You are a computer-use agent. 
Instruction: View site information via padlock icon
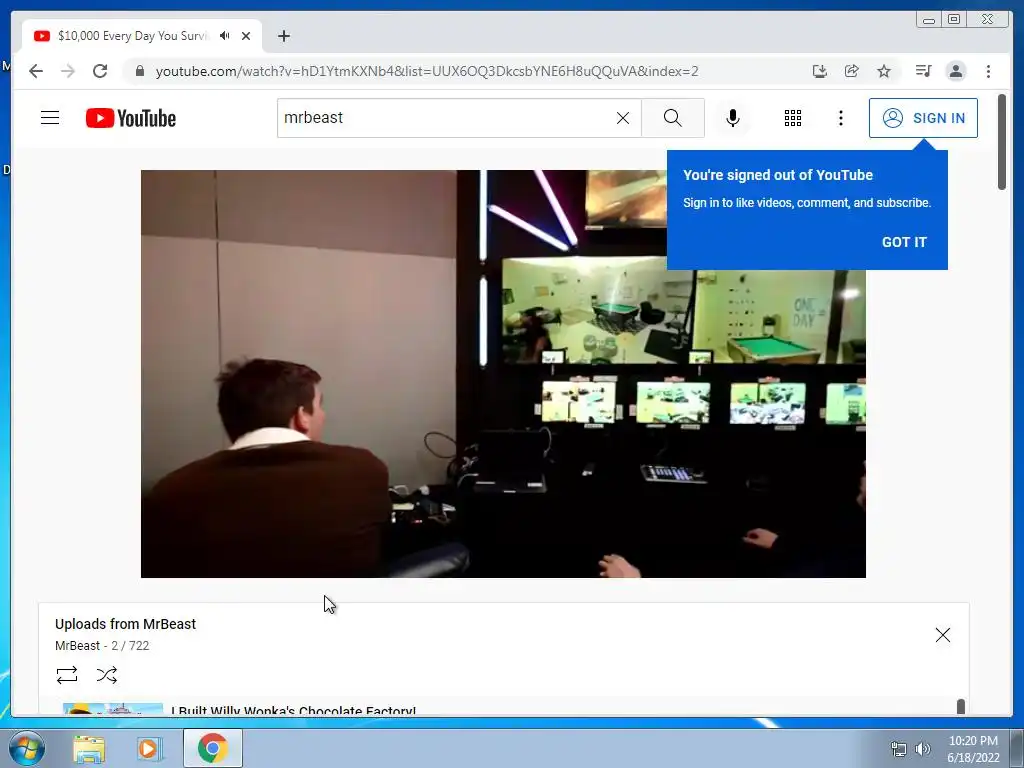(139, 71)
